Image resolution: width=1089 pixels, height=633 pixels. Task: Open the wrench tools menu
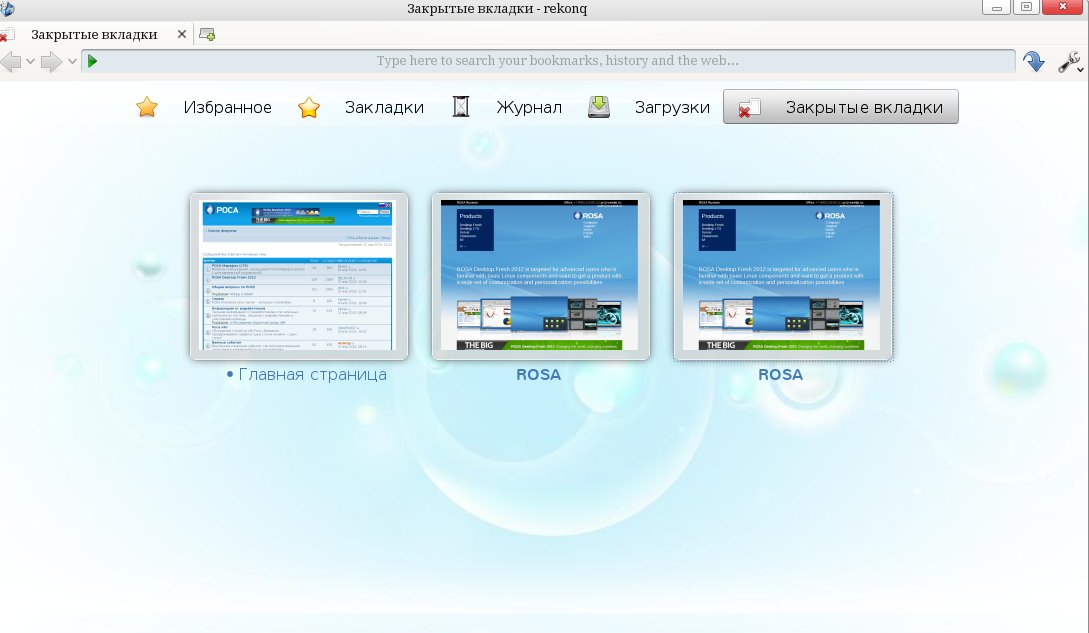click(1070, 62)
